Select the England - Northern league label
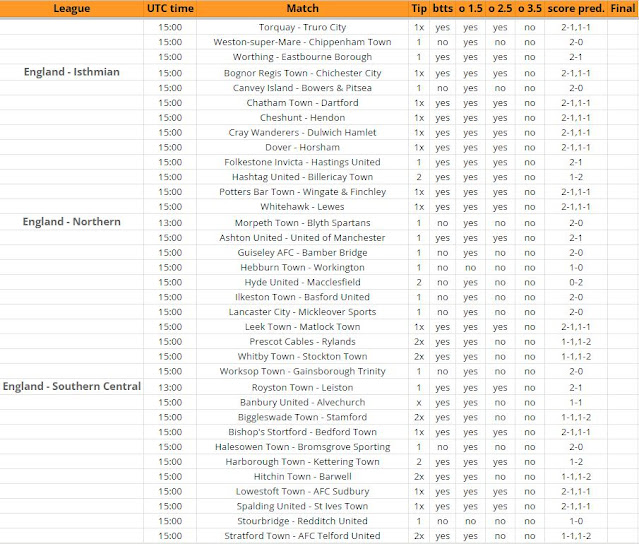Image resolution: width=639 pixels, height=544 pixels. [72, 222]
